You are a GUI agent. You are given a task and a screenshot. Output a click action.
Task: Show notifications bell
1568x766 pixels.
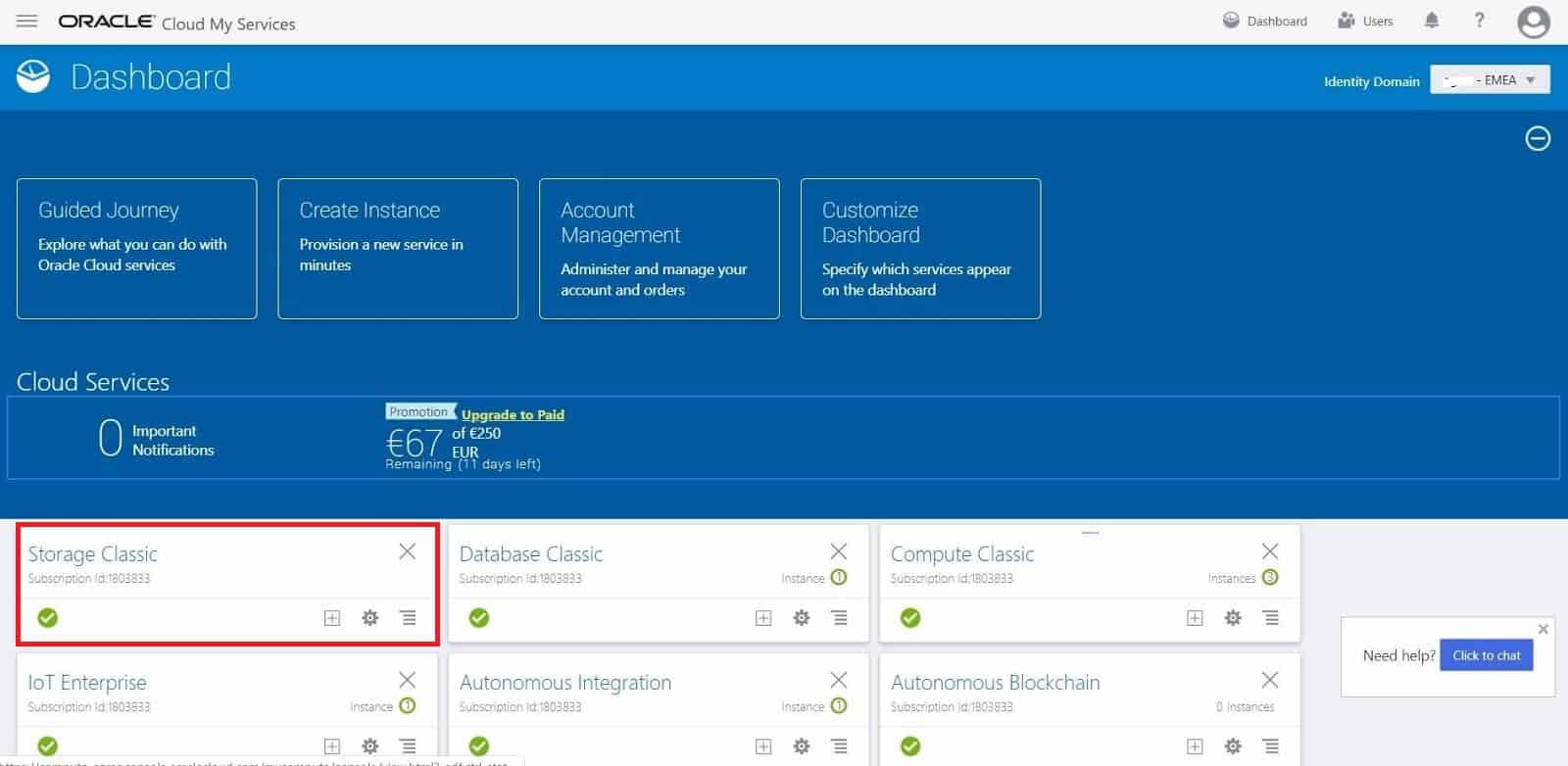click(1432, 21)
